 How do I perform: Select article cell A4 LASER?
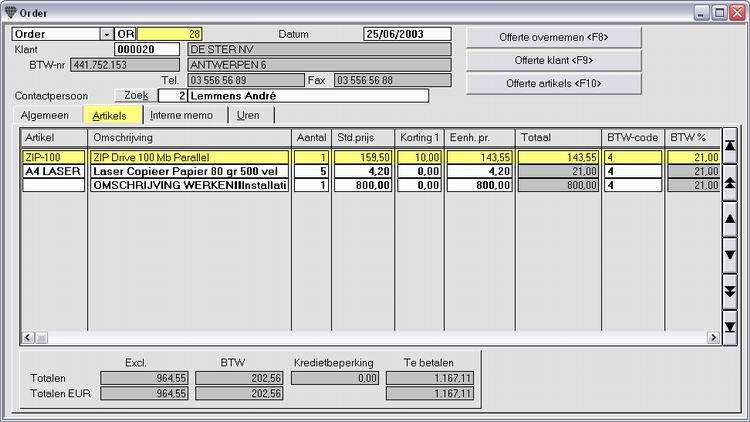click(x=54, y=171)
